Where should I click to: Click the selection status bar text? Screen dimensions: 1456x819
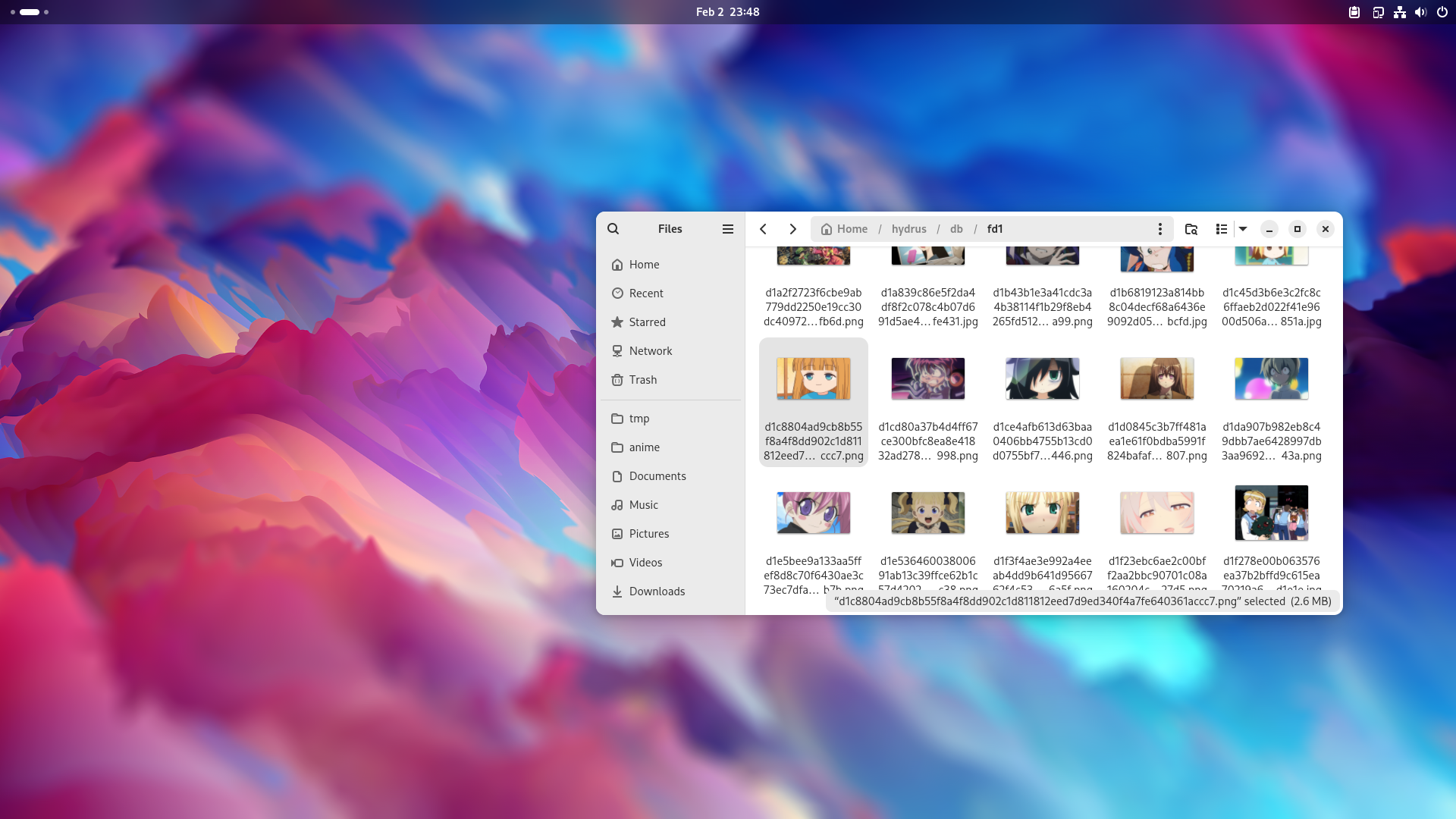pyautogui.click(x=1083, y=601)
